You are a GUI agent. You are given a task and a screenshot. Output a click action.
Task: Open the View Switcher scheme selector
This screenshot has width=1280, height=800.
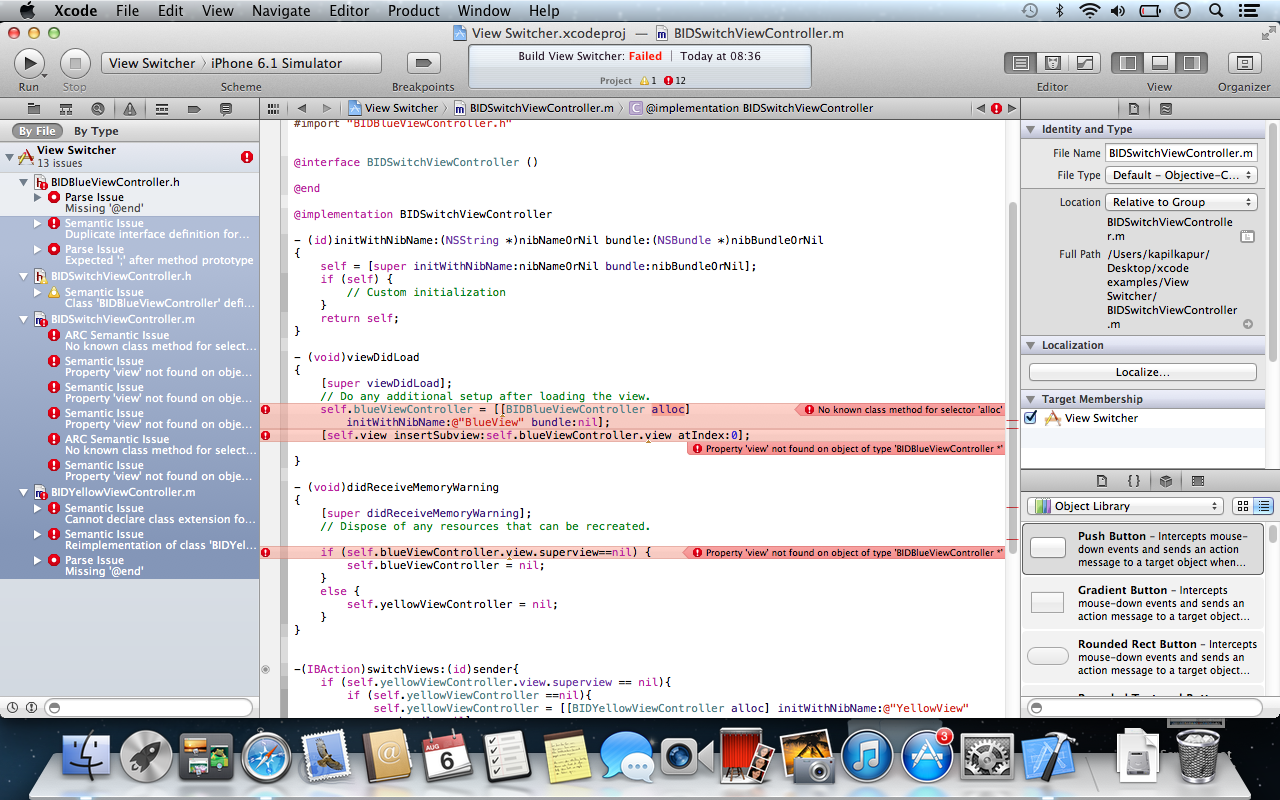[152, 63]
